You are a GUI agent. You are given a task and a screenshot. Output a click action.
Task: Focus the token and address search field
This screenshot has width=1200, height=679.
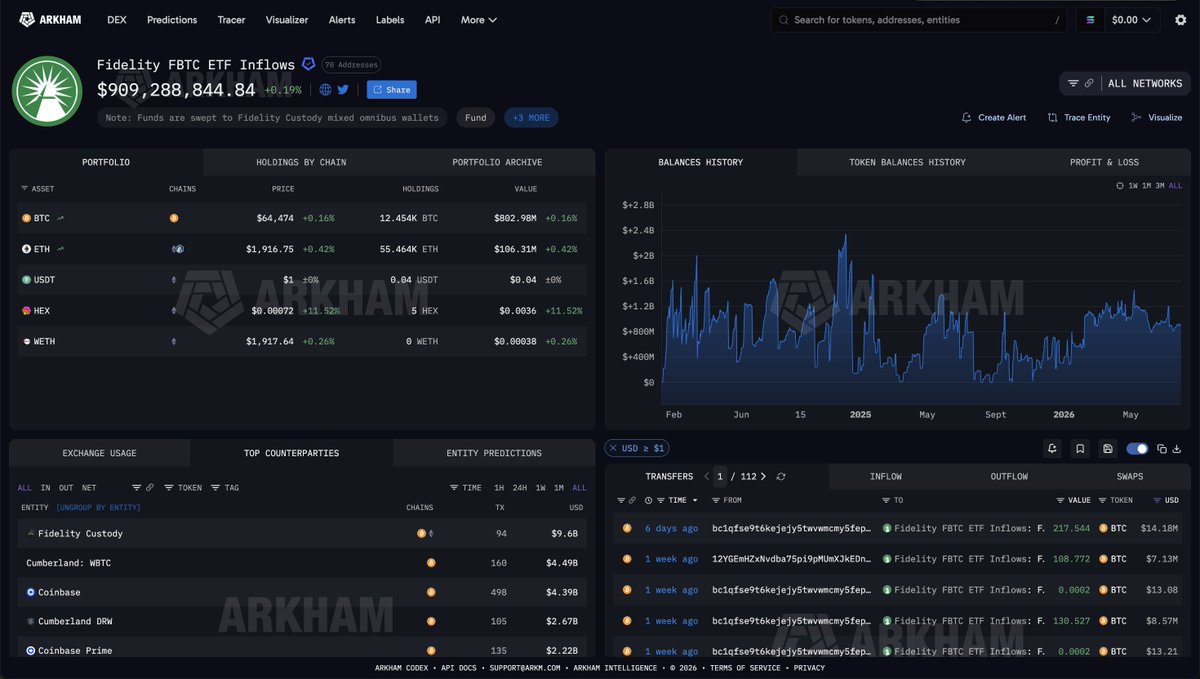(918, 20)
